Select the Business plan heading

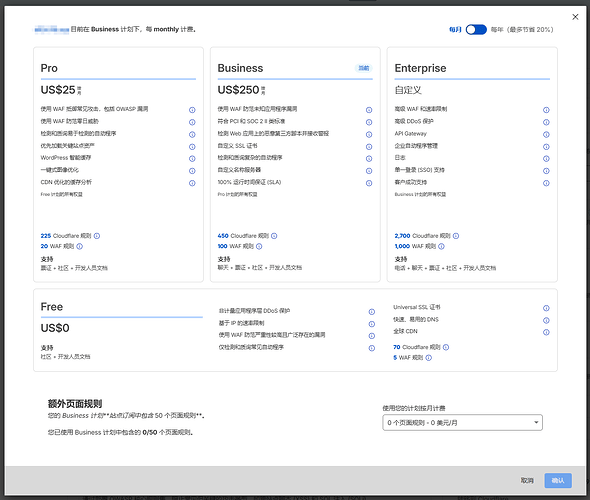point(240,68)
